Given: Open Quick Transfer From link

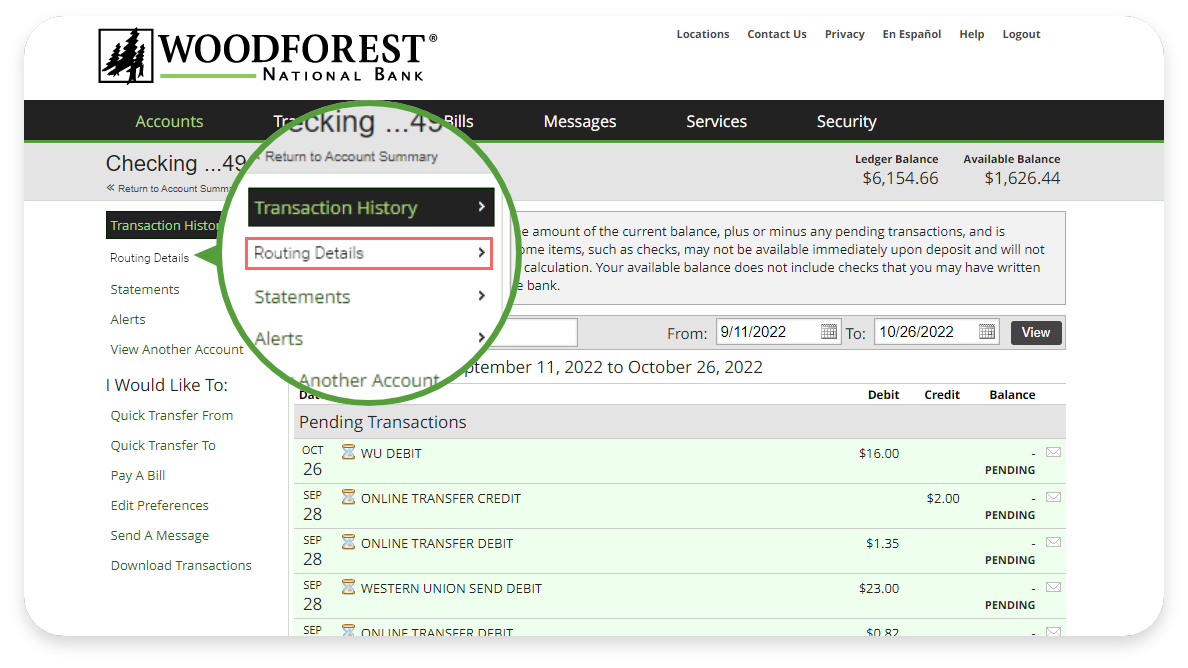Looking at the screenshot, I should (172, 416).
